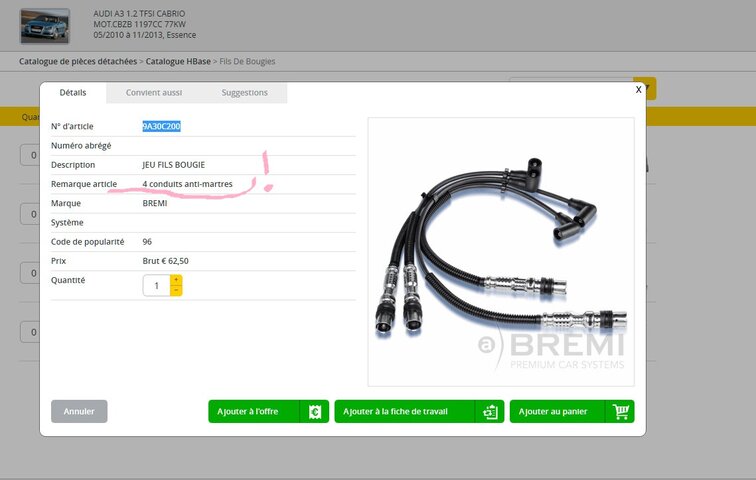Click Ajouter à la fiche de travail

click(x=419, y=412)
